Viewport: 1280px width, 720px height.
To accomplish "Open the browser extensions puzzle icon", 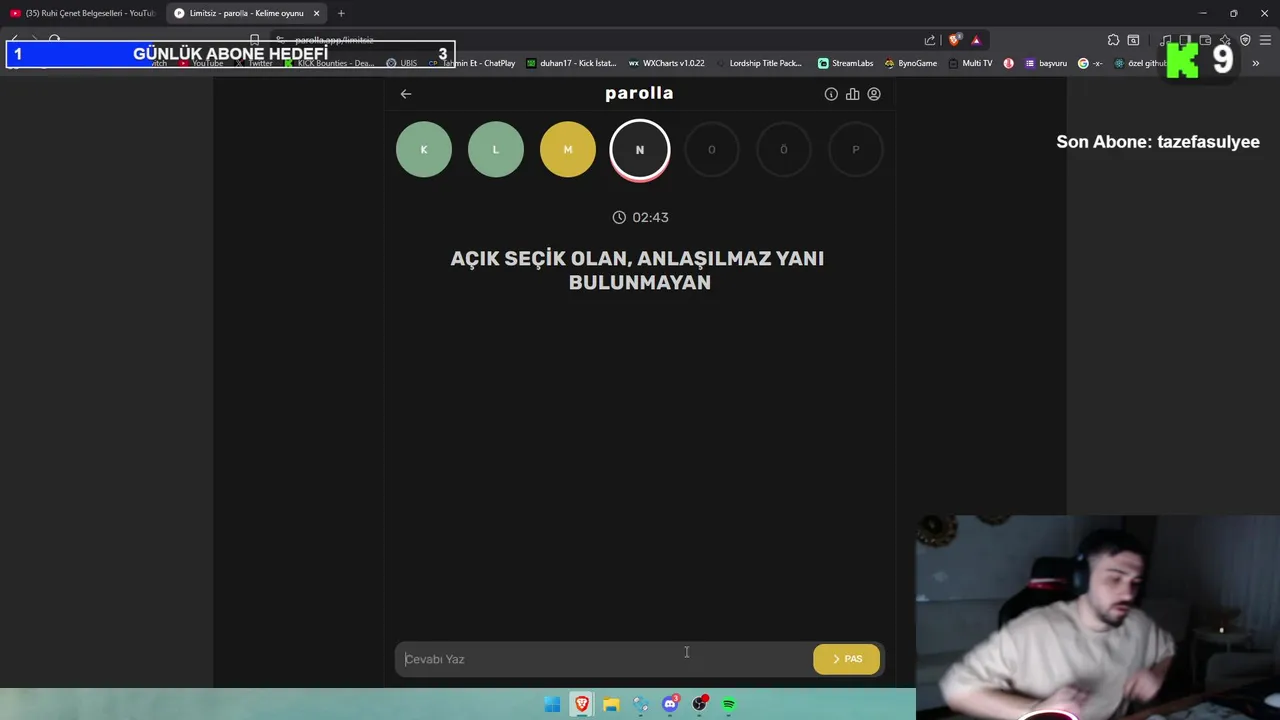I will click(x=1113, y=40).
